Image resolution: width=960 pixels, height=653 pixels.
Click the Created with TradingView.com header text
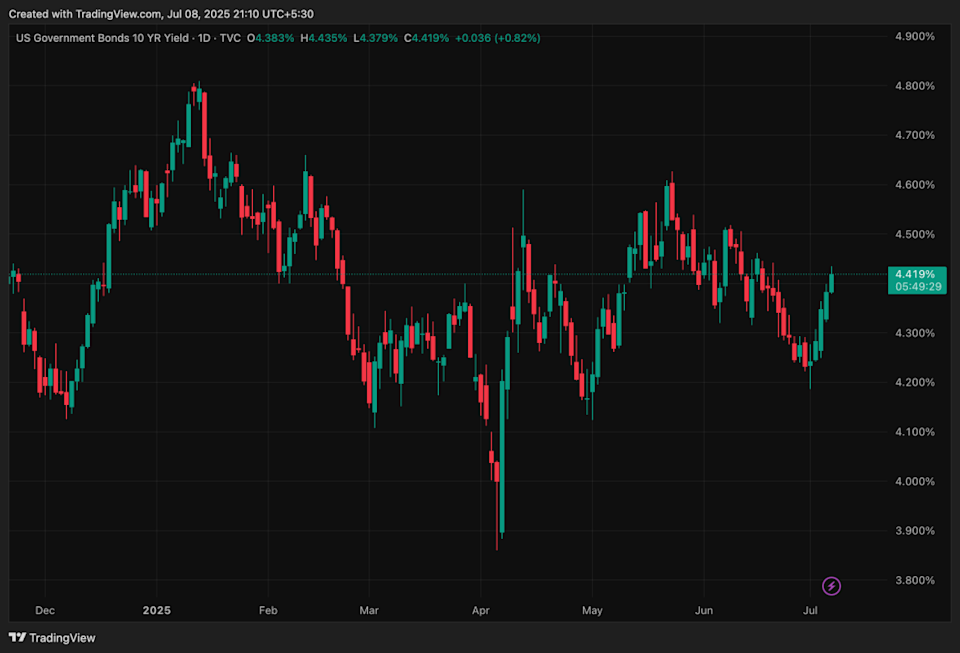tap(161, 13)
